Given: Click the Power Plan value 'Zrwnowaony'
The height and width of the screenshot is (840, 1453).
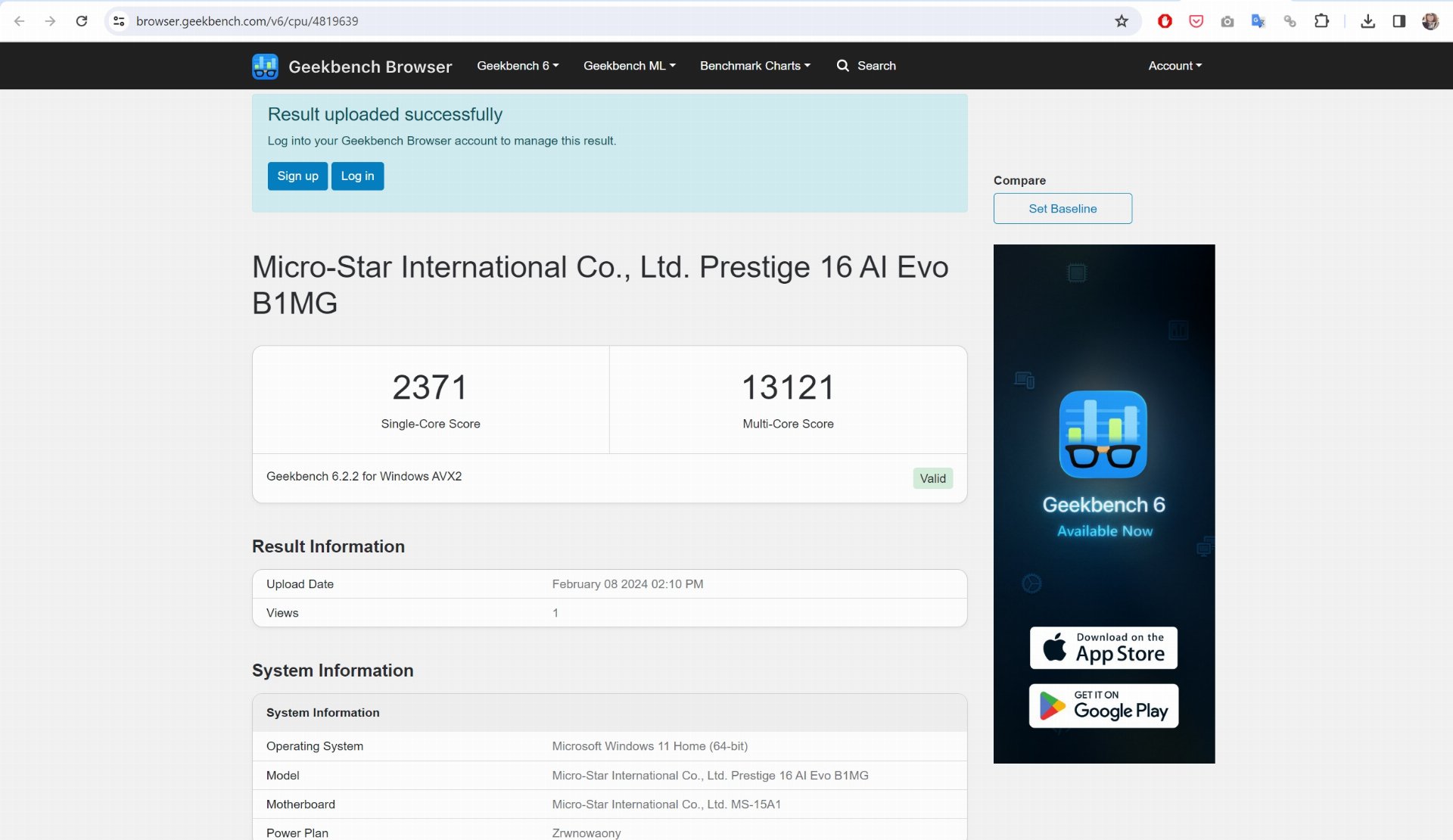Looking at the screenshot, I should [x=586, y=833].
